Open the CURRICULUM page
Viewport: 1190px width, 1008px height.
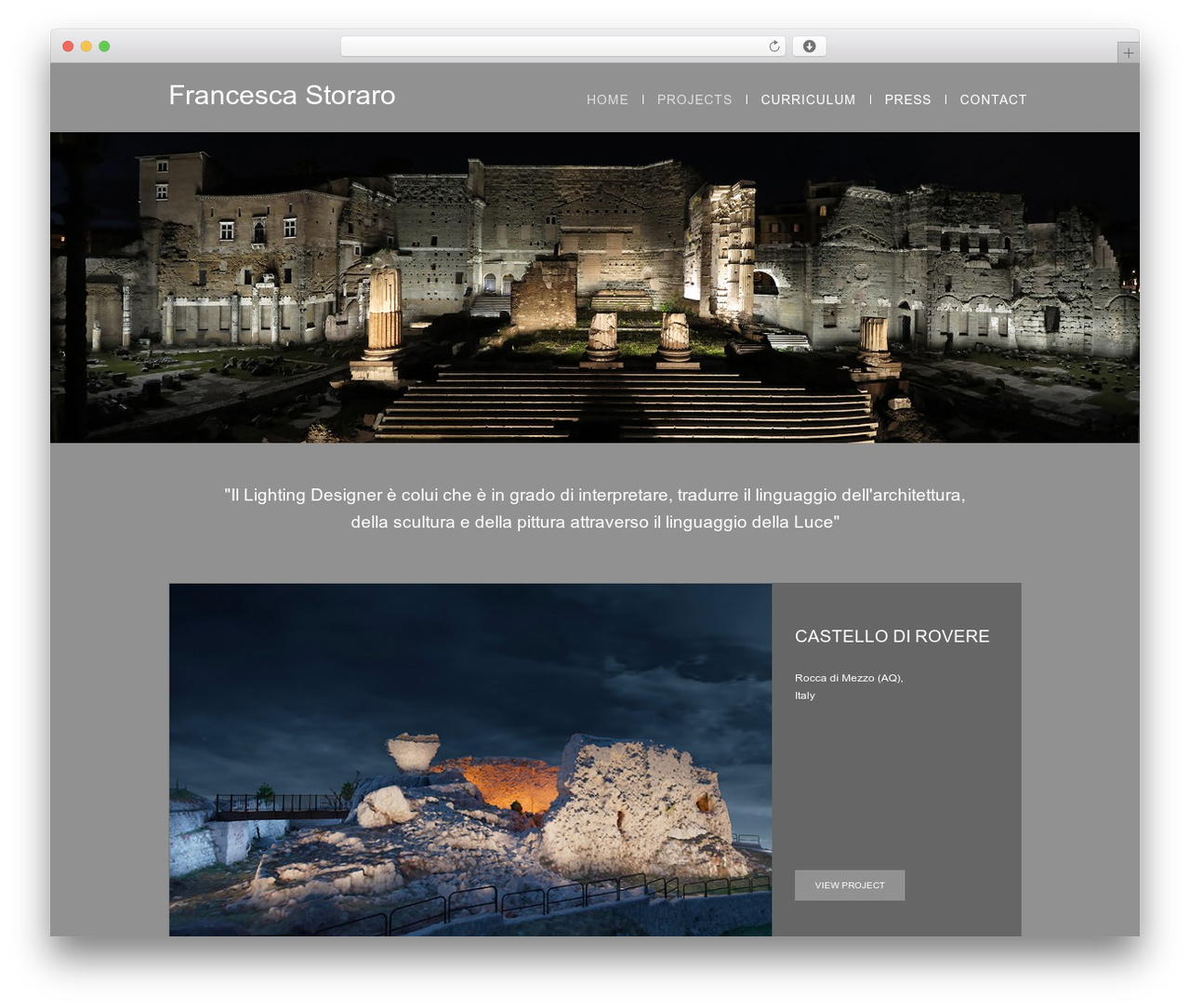(x=808, y=99)
